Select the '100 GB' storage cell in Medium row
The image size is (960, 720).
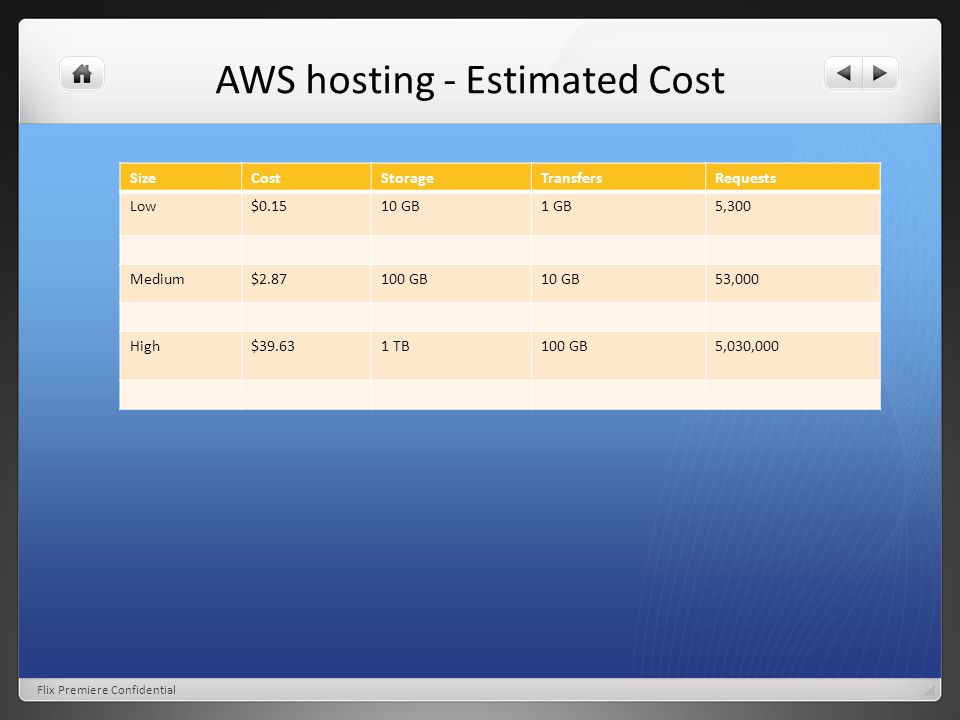pyautogui.click(x=451, y=283)
